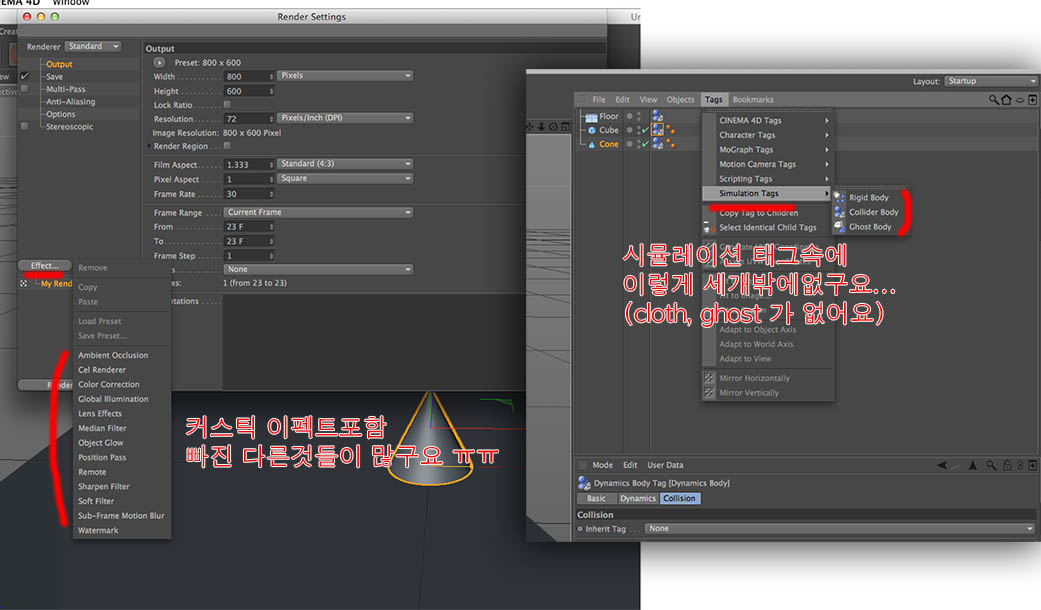1041x610 pixels.
Task: Switch to the Dynamics tab
Action: [x=638, y=498]
